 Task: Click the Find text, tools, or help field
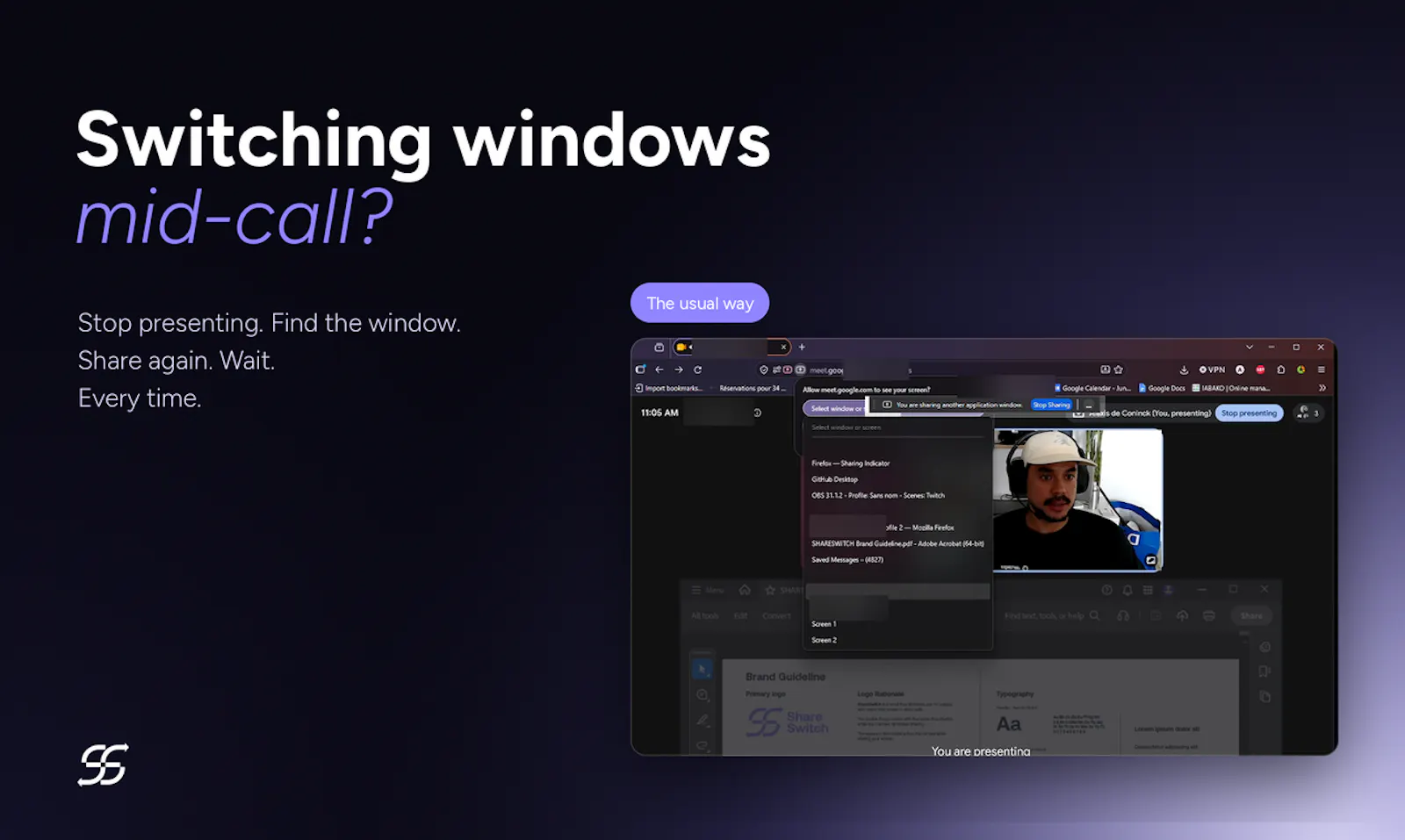[1052, 615]
